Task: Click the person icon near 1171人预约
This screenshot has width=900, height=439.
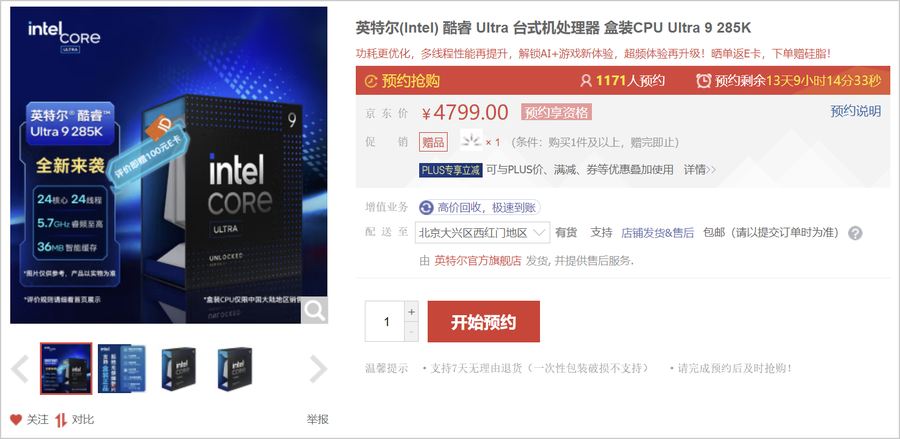Action: pos(585,81)
